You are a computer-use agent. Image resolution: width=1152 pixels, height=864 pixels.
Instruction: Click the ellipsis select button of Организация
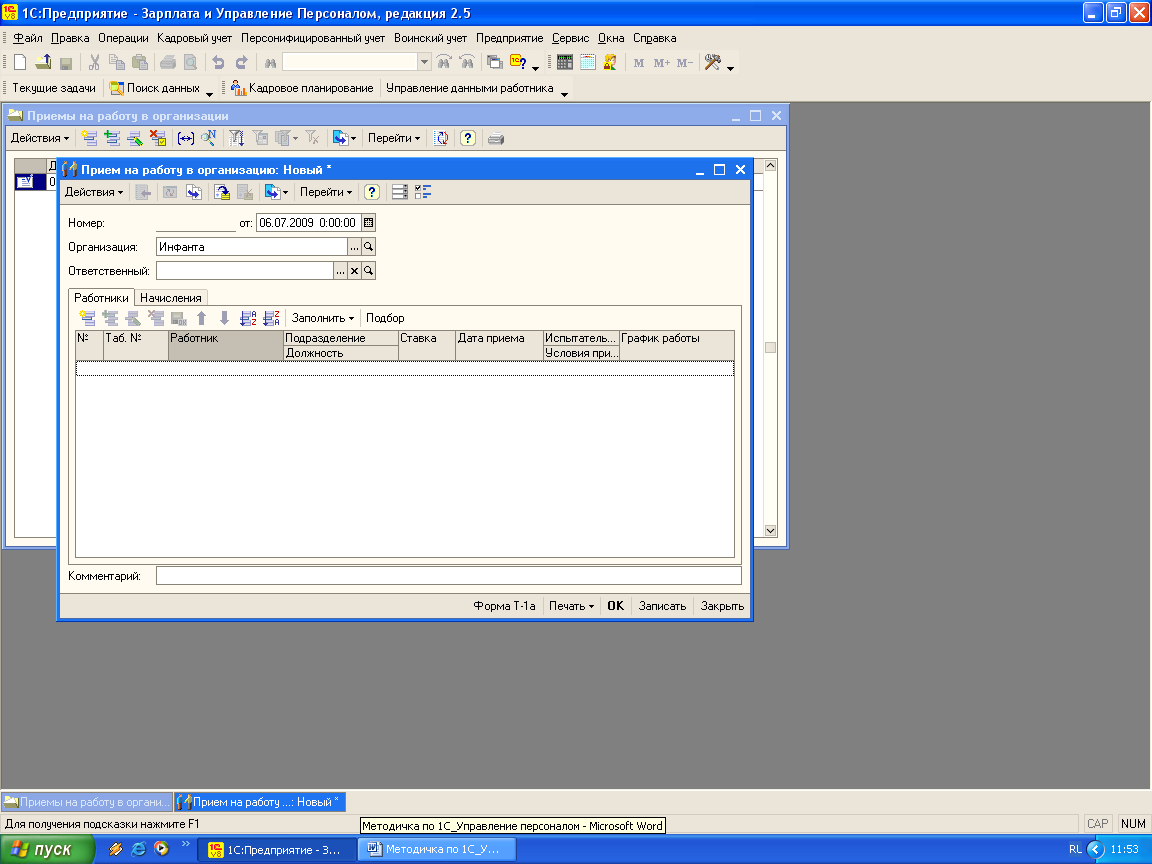pos(354,247)
